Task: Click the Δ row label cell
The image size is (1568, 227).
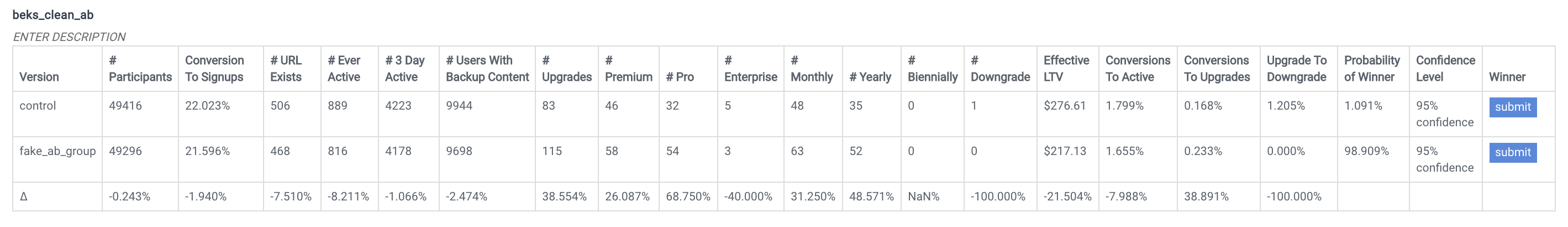Action: point(24,197)
